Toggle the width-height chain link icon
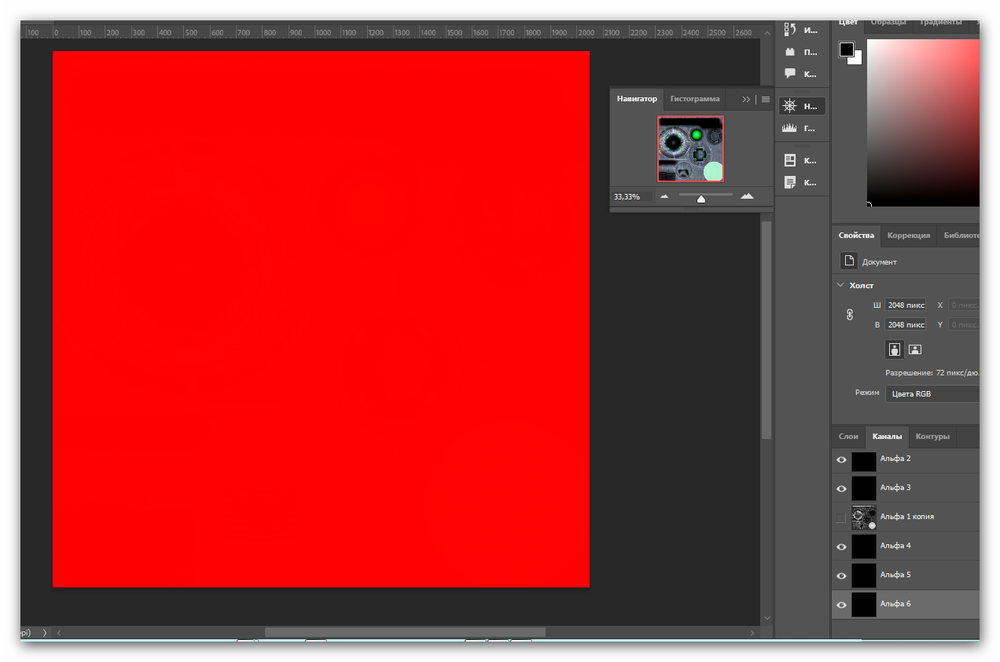The height and width of the screenshot is (662, 1000). point(849,314)
